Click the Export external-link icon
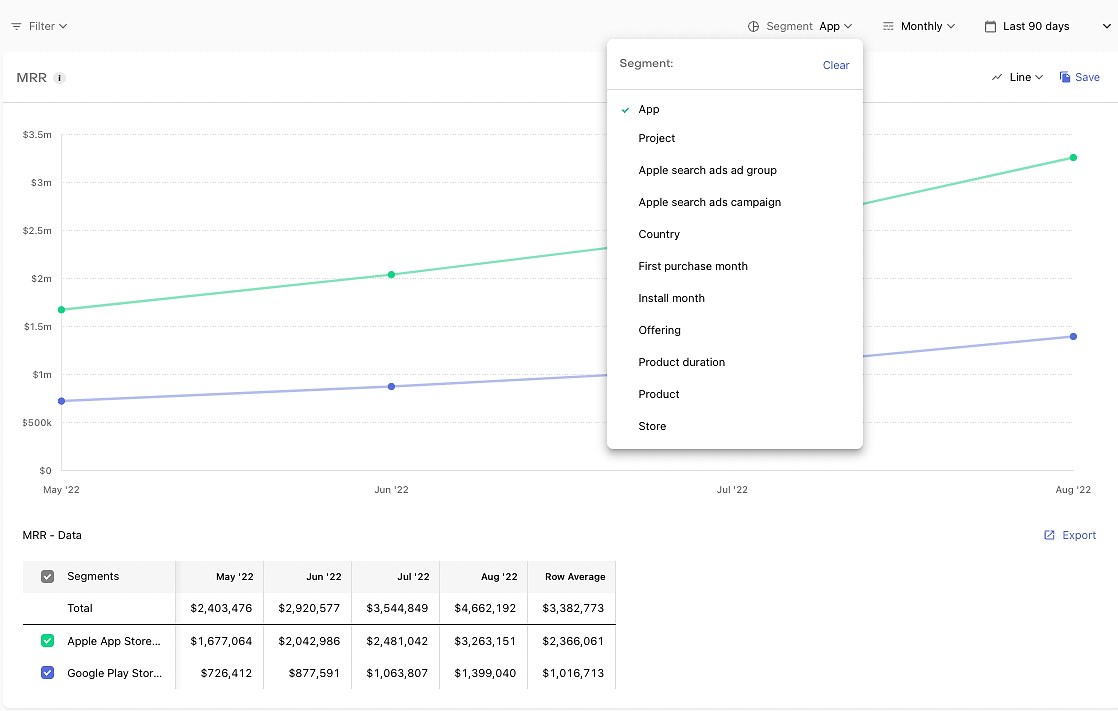 pos(1049,535)
